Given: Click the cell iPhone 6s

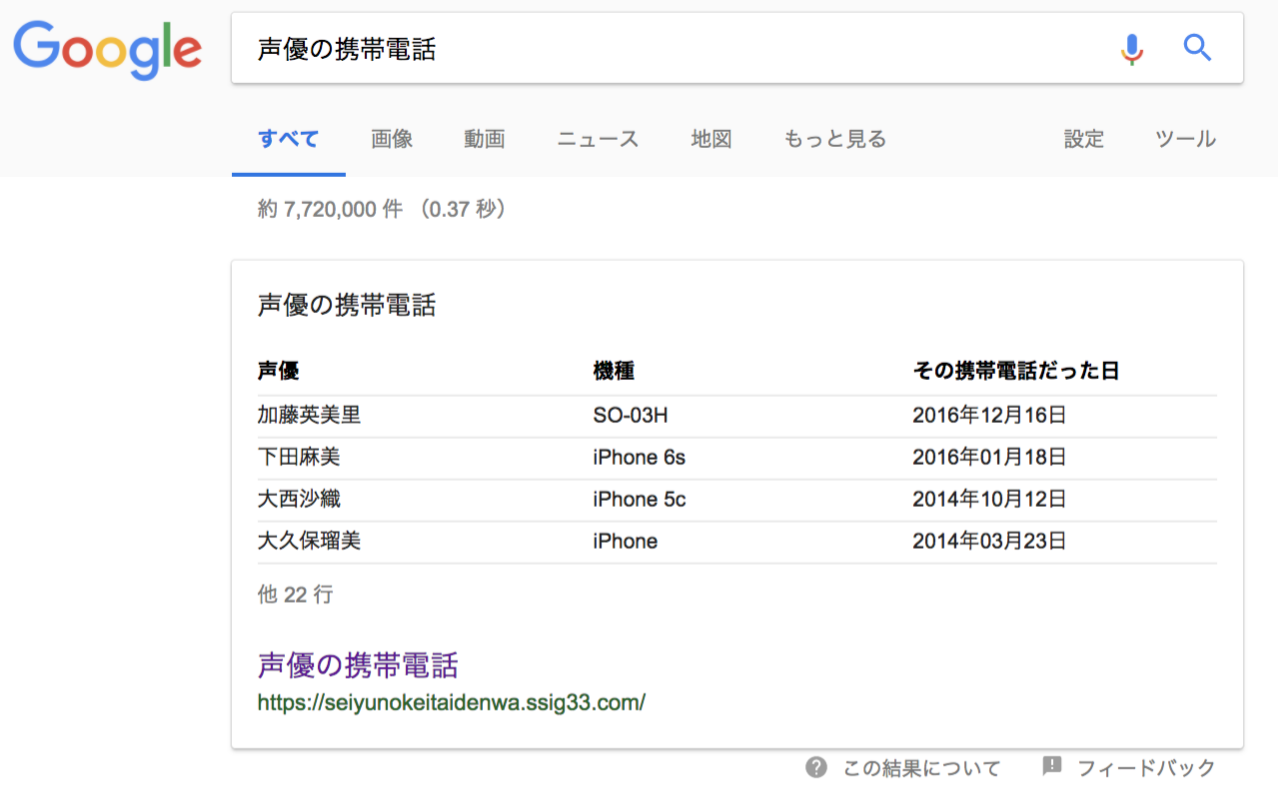Looking at the screenshot, I should coord(639,457).
